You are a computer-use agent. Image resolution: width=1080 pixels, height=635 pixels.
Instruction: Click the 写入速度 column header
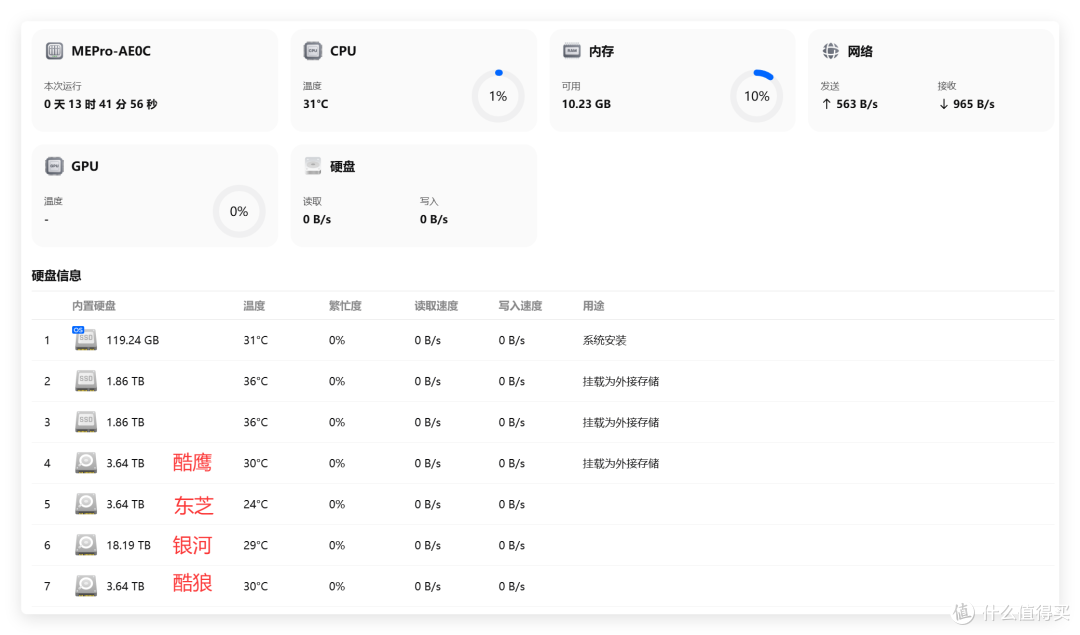520,306
